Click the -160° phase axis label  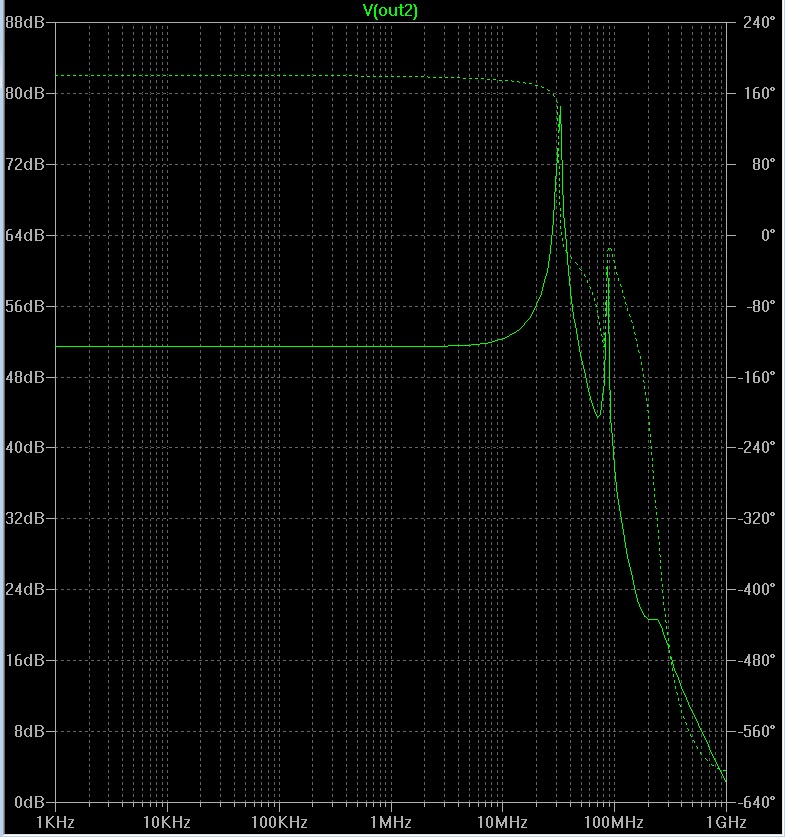756,377
